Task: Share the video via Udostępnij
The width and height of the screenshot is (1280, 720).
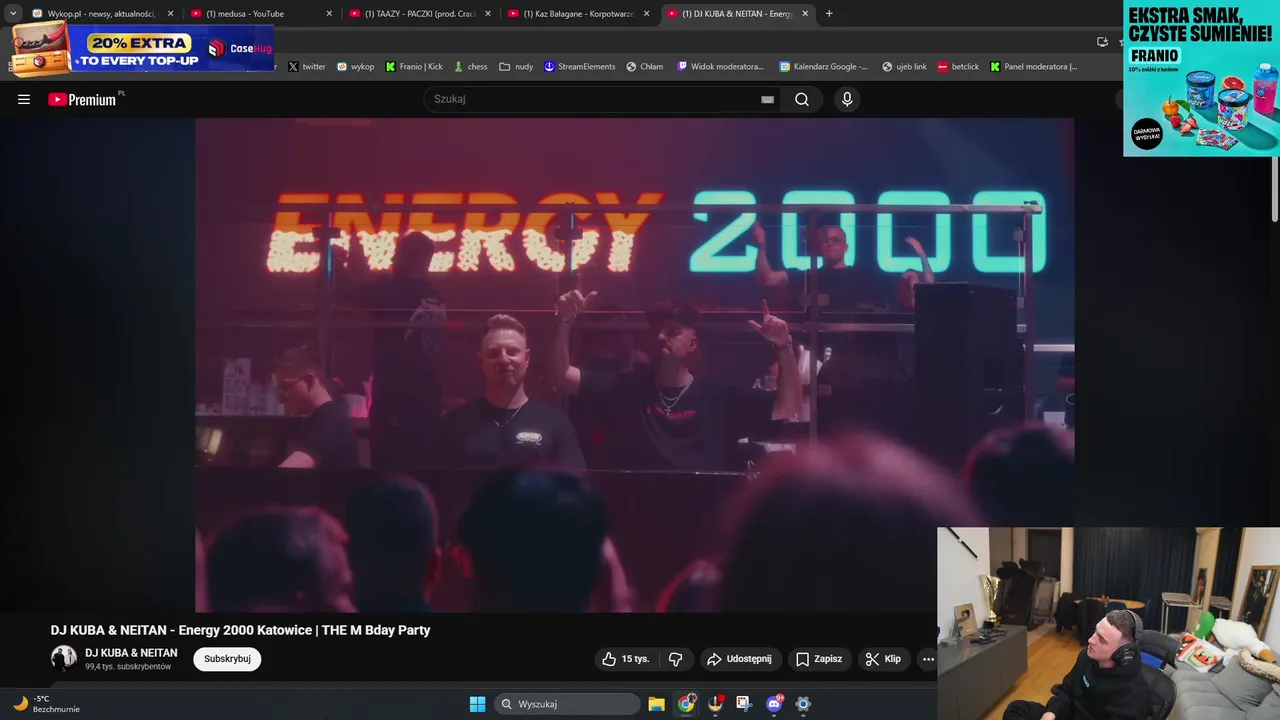Action: 739,659
